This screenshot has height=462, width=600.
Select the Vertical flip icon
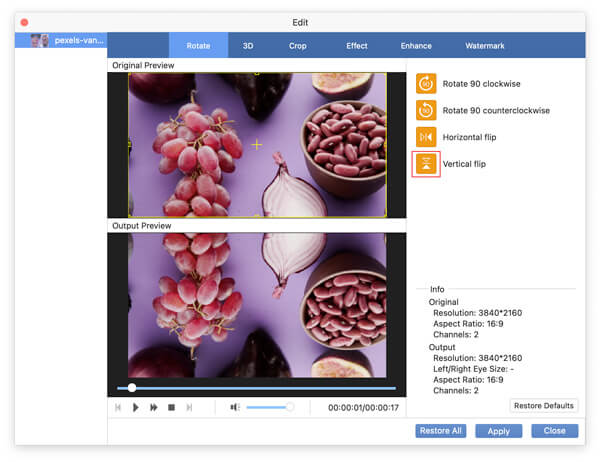pyautogui.click(x=426, y=164)
